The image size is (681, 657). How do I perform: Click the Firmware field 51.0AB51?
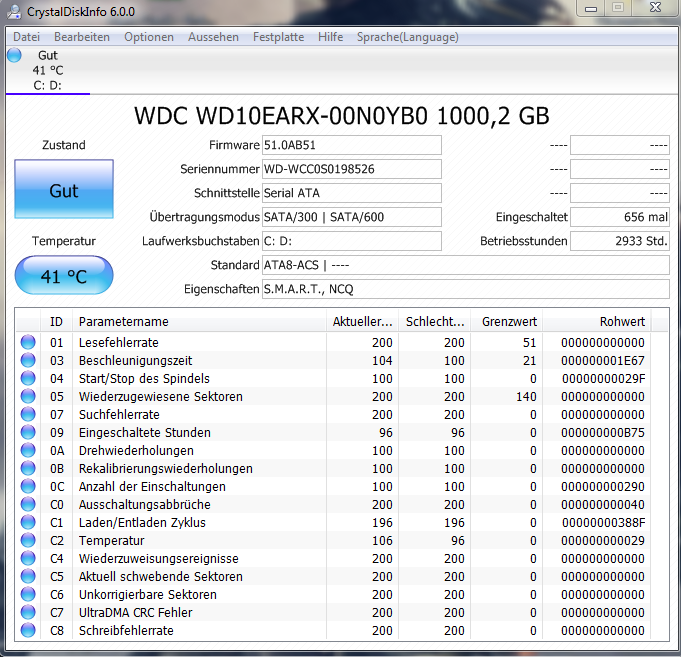[x=352, y=145]
